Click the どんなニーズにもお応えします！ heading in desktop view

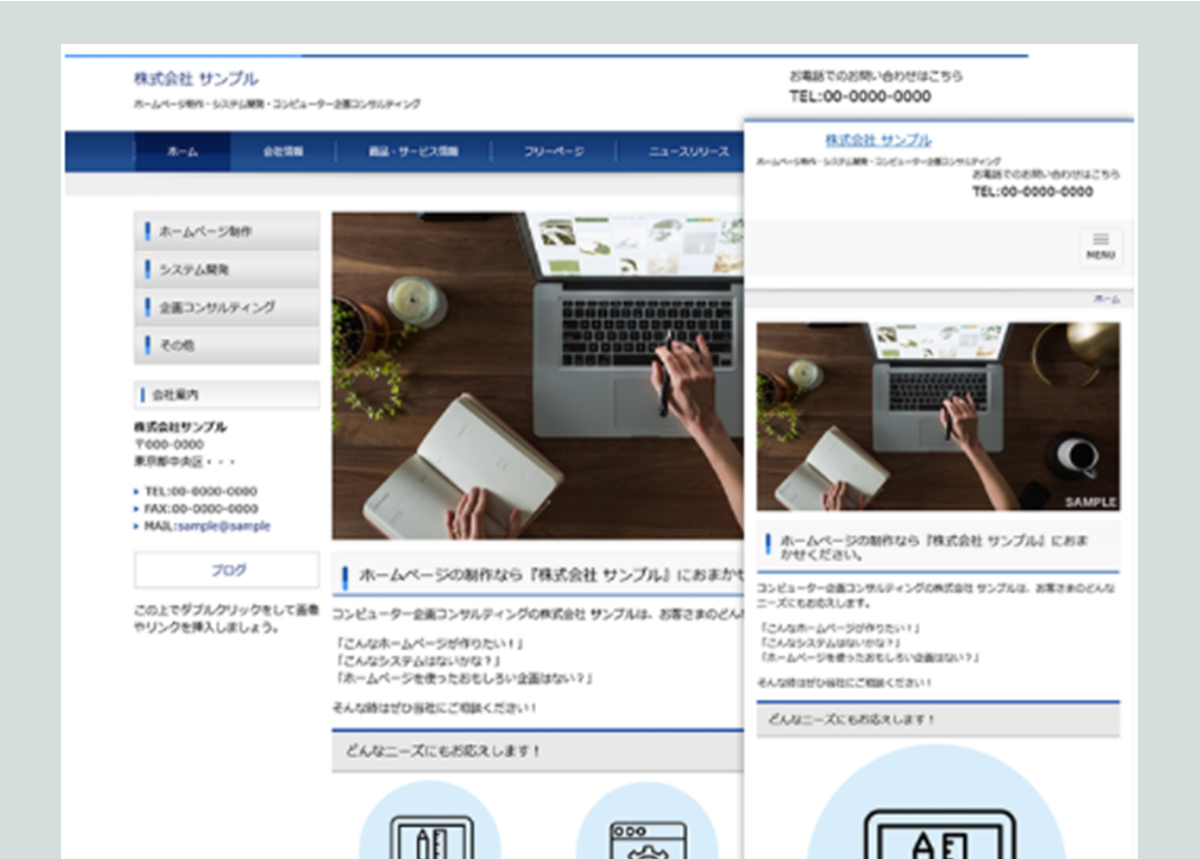tap(538, 751)
